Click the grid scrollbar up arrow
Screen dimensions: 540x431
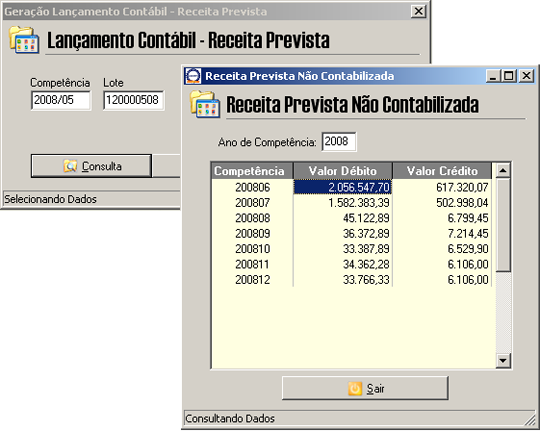click(x=503, y=170)
